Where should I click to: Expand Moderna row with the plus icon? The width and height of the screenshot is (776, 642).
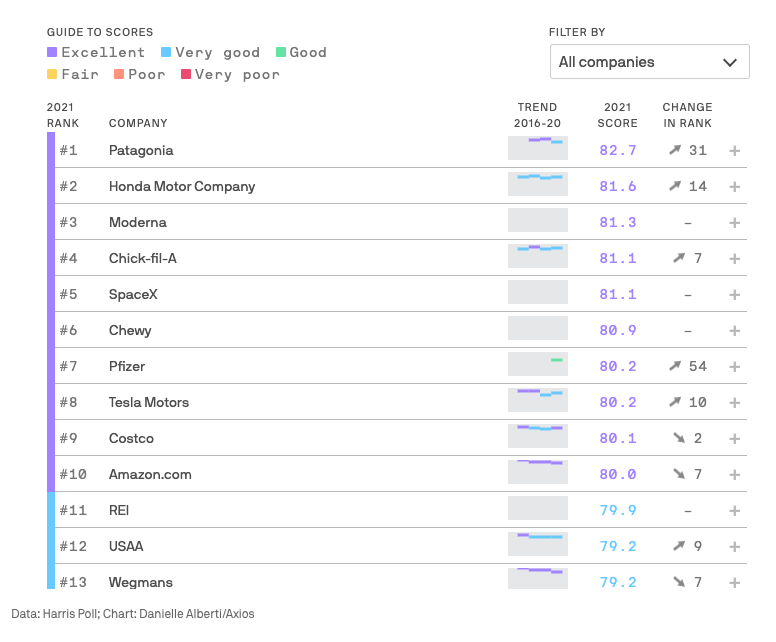[735, 223]
